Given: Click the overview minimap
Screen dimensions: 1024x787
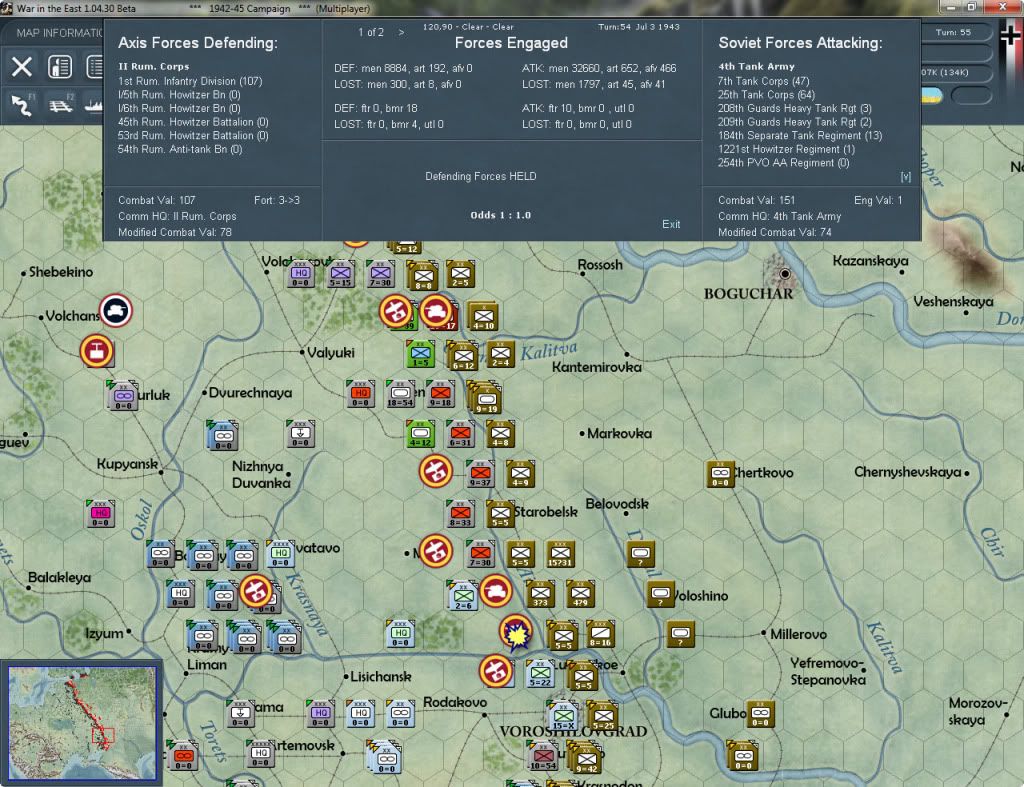Looking at the screenshot, I should tap(82, 723).
